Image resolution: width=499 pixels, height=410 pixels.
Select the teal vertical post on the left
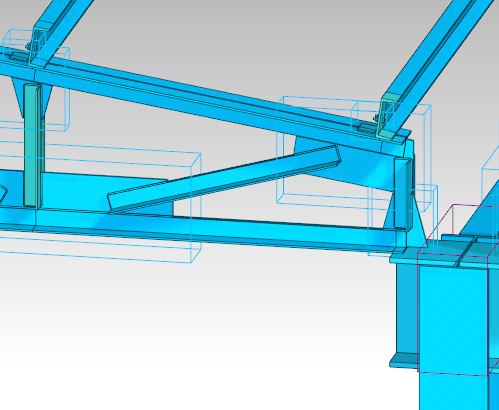pyautogui.click(x=33, y=146)
